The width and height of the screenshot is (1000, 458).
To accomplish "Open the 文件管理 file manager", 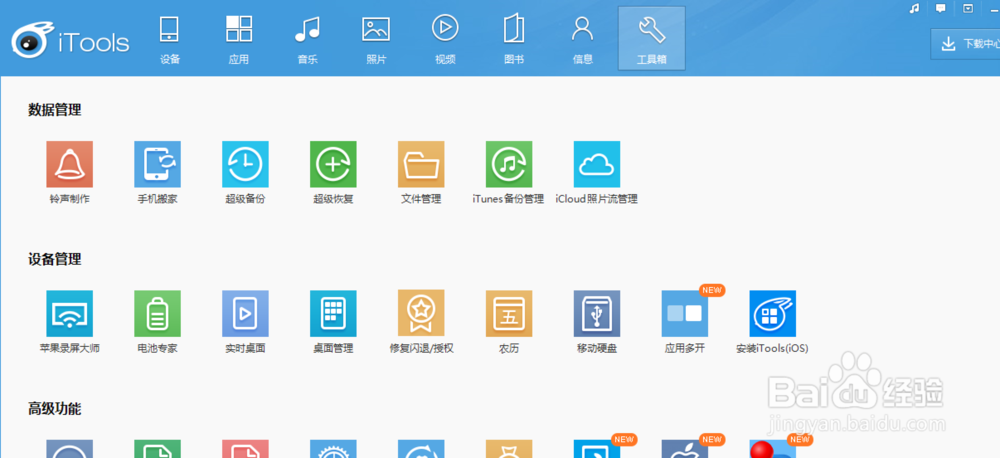I will click(x=422, y=165).
